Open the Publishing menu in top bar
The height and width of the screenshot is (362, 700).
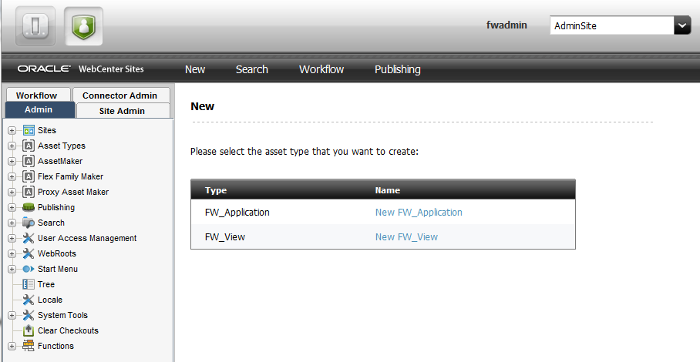pyautogui.click(x=397, y=70)
